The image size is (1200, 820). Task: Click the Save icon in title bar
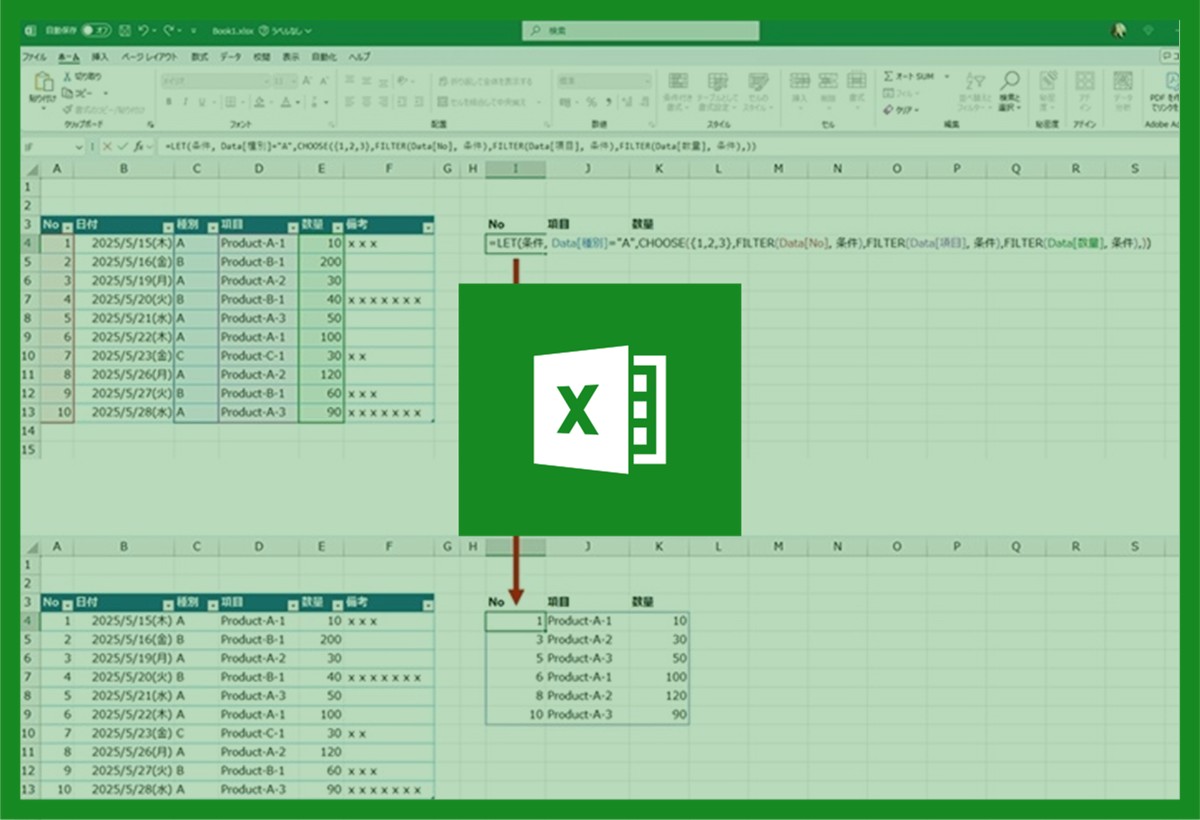click(124, 31)
